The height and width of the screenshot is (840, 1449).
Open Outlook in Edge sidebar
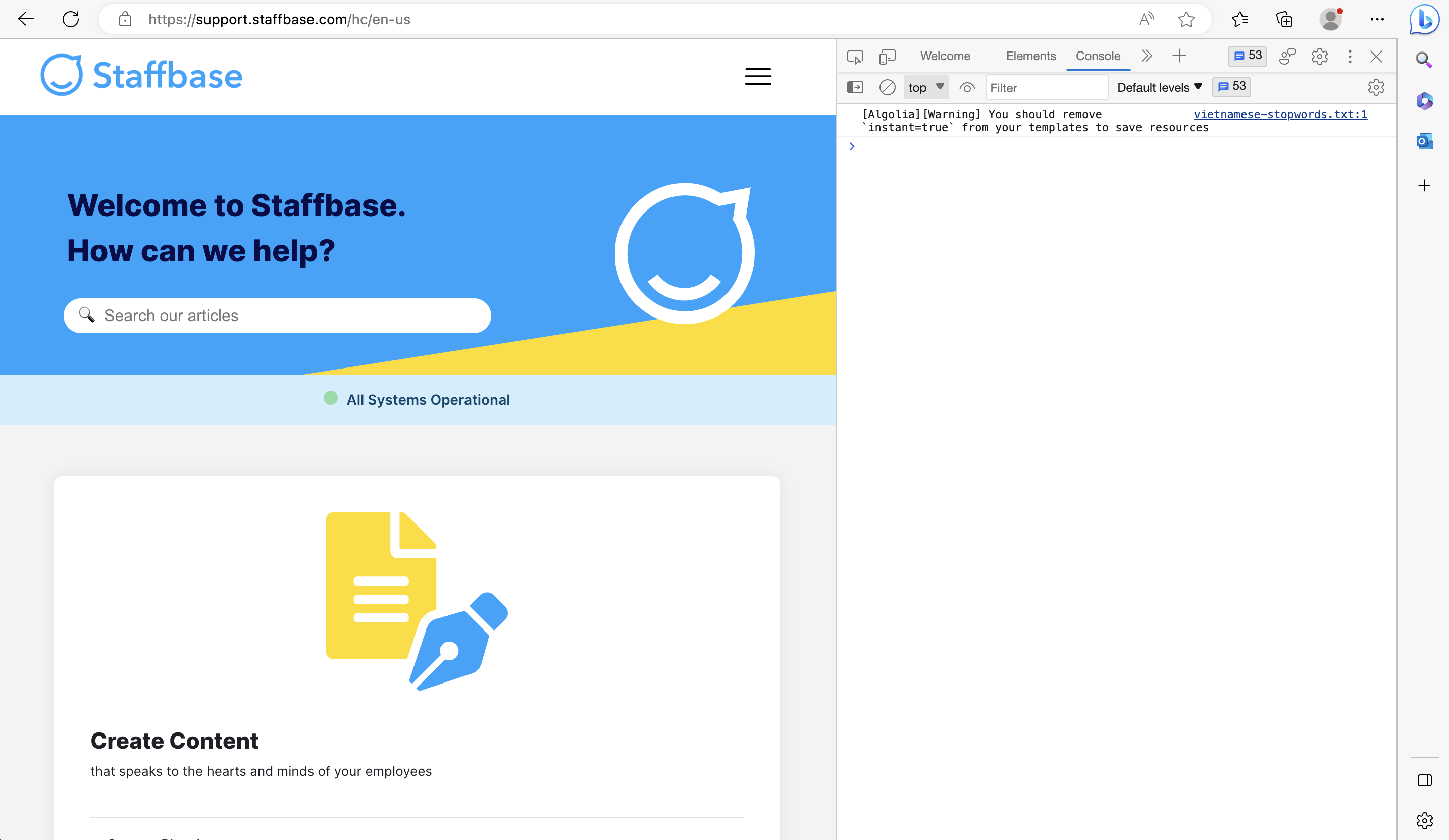click(1424, 141)
